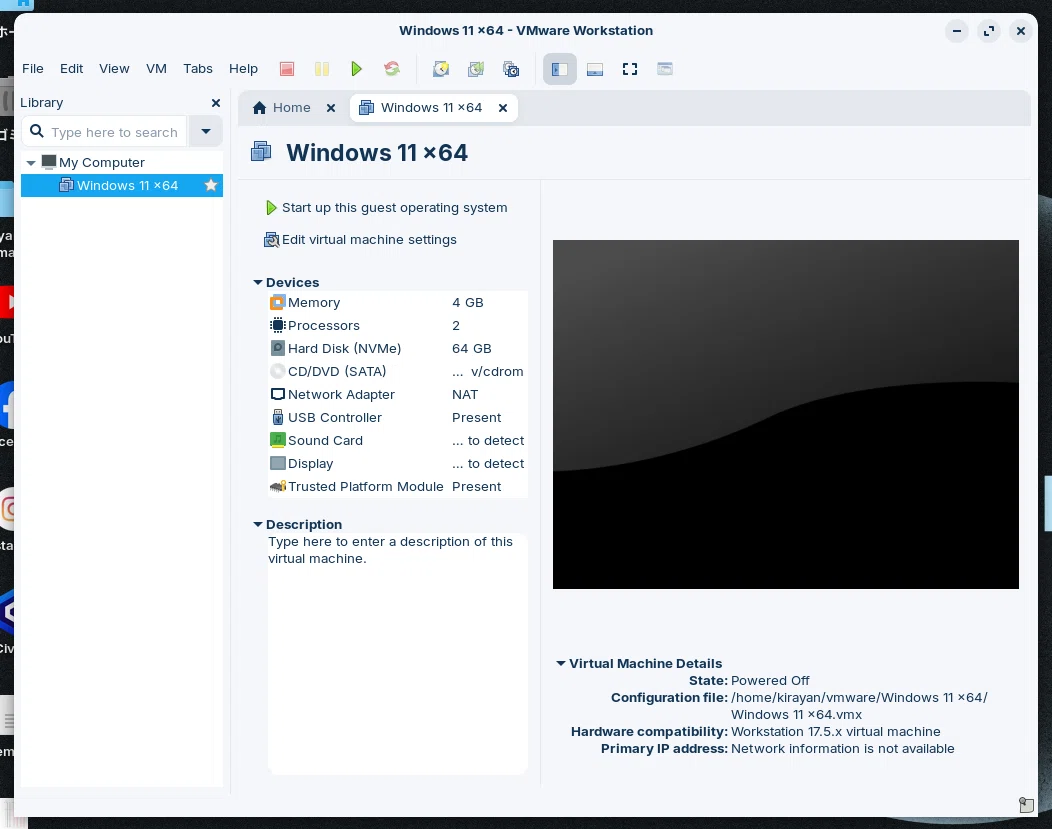Click the green start-up arrow icon
This screenshot has height=829, width=1052.
click(x=271, y=208)
